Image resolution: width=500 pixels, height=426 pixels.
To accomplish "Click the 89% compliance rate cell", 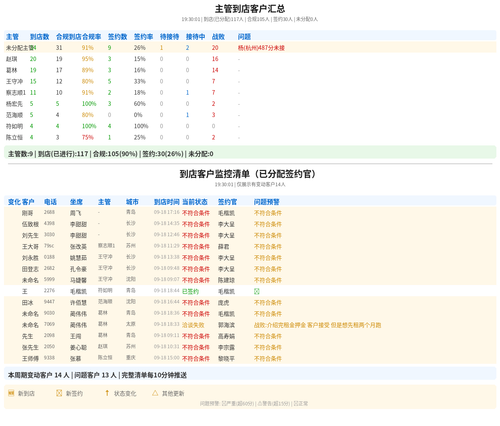I will 87,70.
